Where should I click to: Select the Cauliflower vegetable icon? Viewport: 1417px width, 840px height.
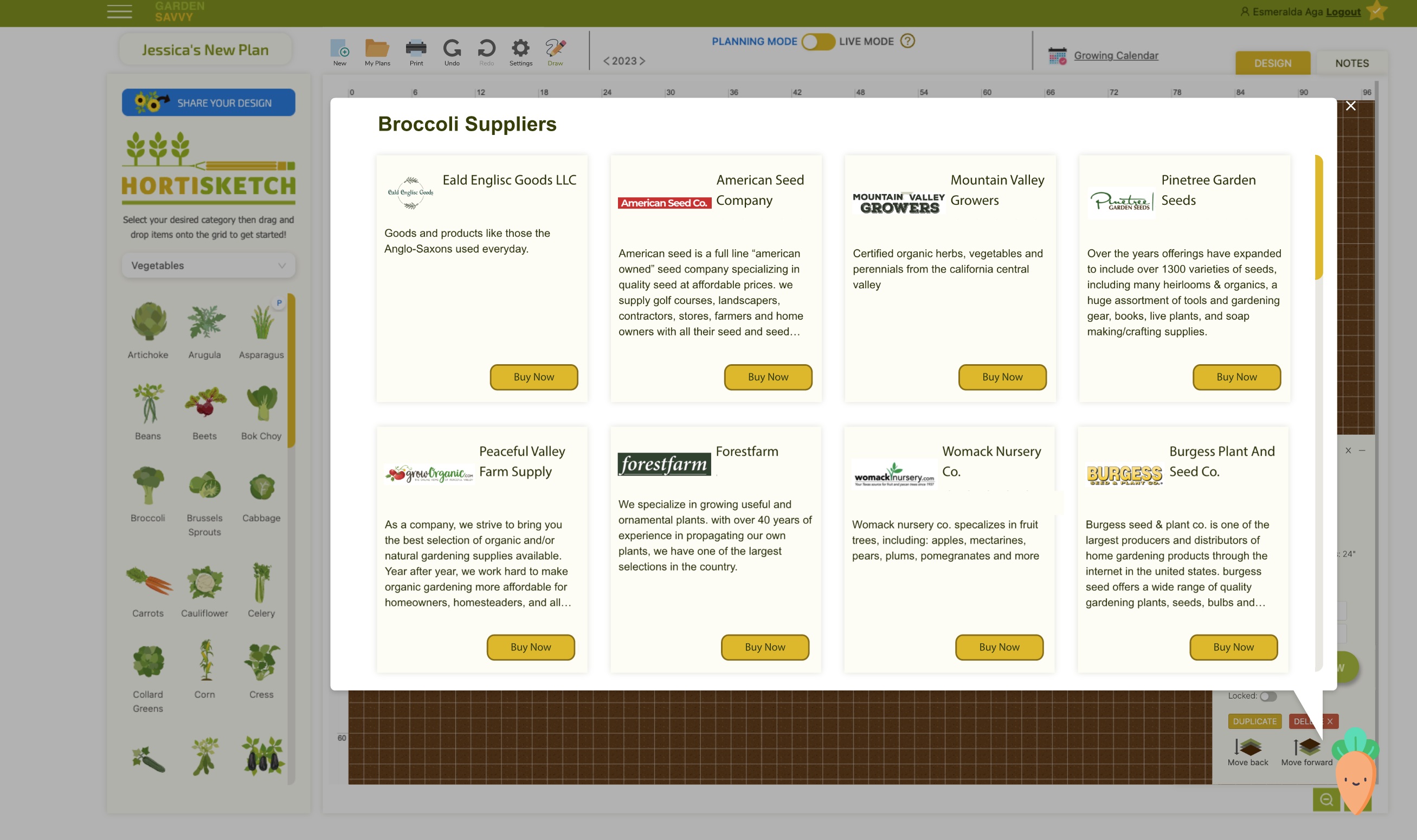pyautogui.click(x=205, y=582)
